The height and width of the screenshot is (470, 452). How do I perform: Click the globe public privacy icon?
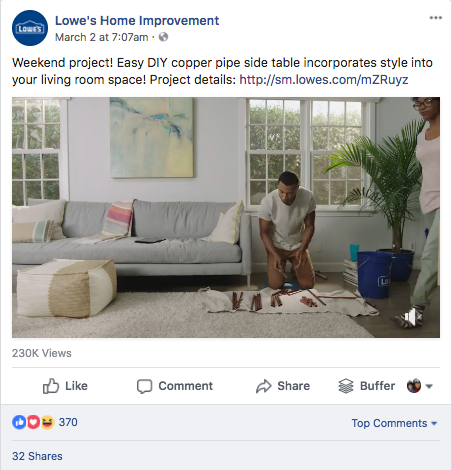click(163, 37)
